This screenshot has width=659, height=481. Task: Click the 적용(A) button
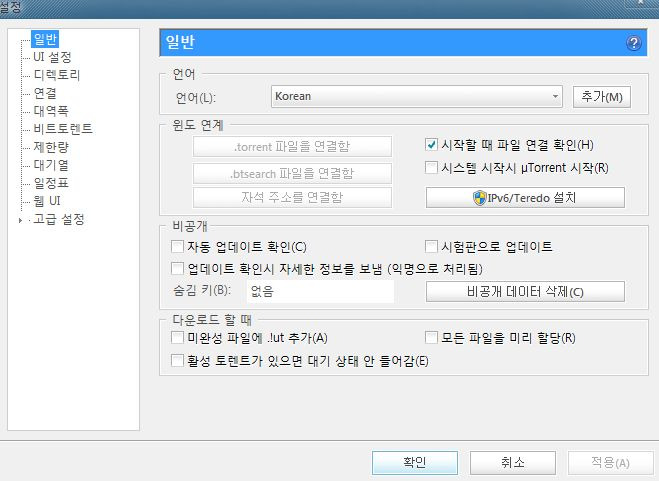[x=610, y=462]
